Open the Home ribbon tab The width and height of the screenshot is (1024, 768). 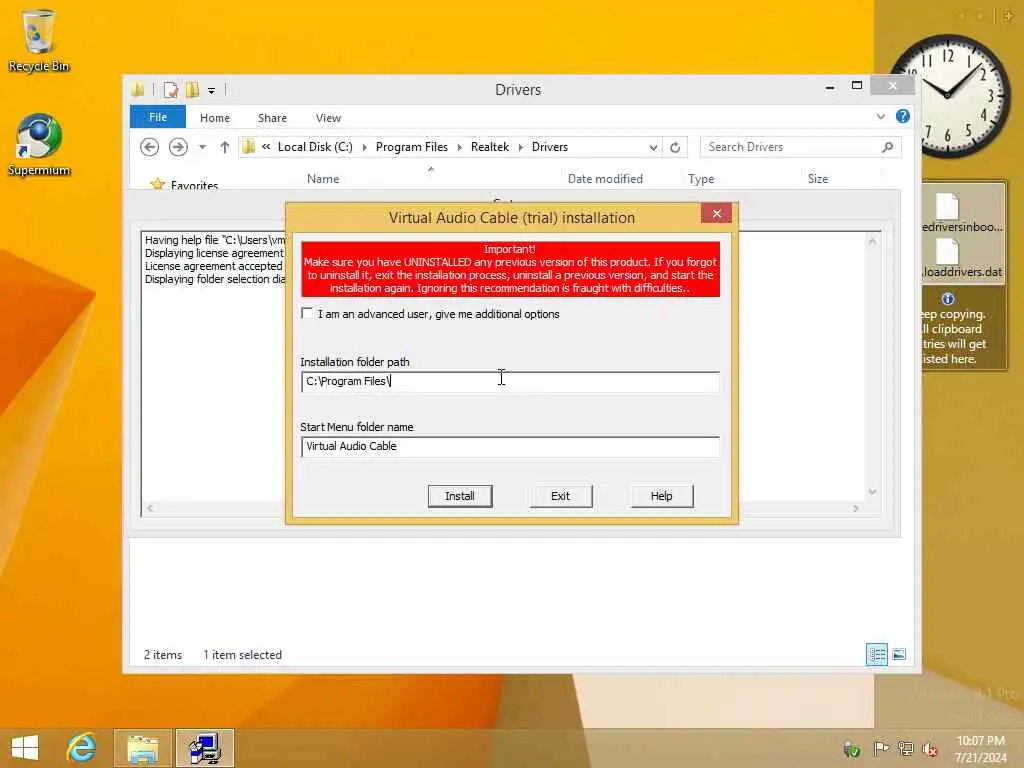(x=215, y=118)
